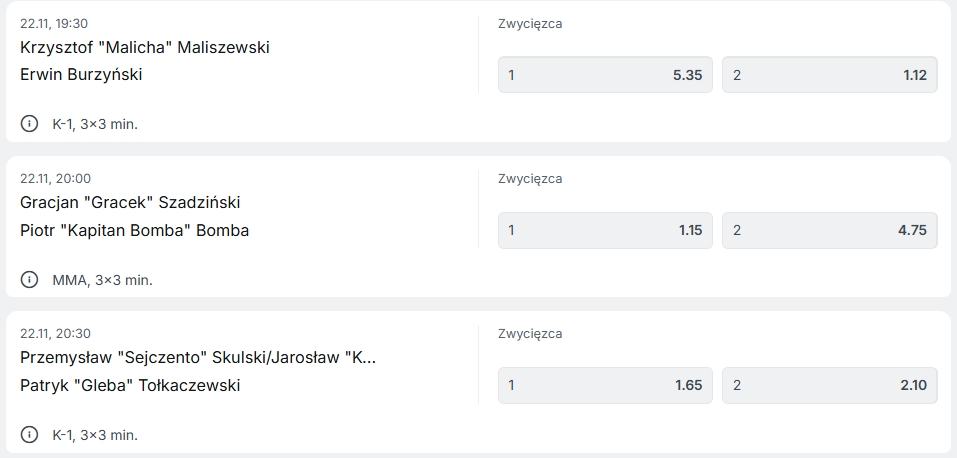Click info icon next to K-1 Maliszewski fight
The width and height of the screenshot is (957, 458).
(30, 124)
